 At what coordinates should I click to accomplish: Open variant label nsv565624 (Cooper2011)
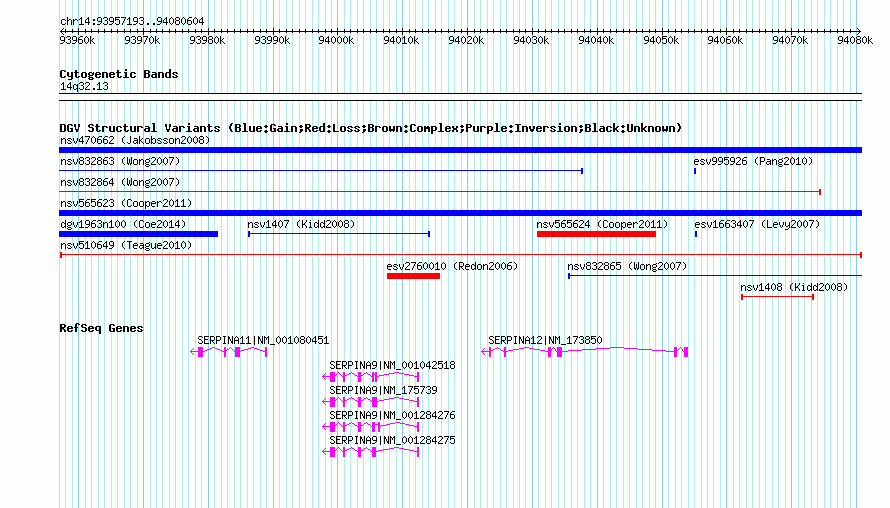click(x=602, y=224)
